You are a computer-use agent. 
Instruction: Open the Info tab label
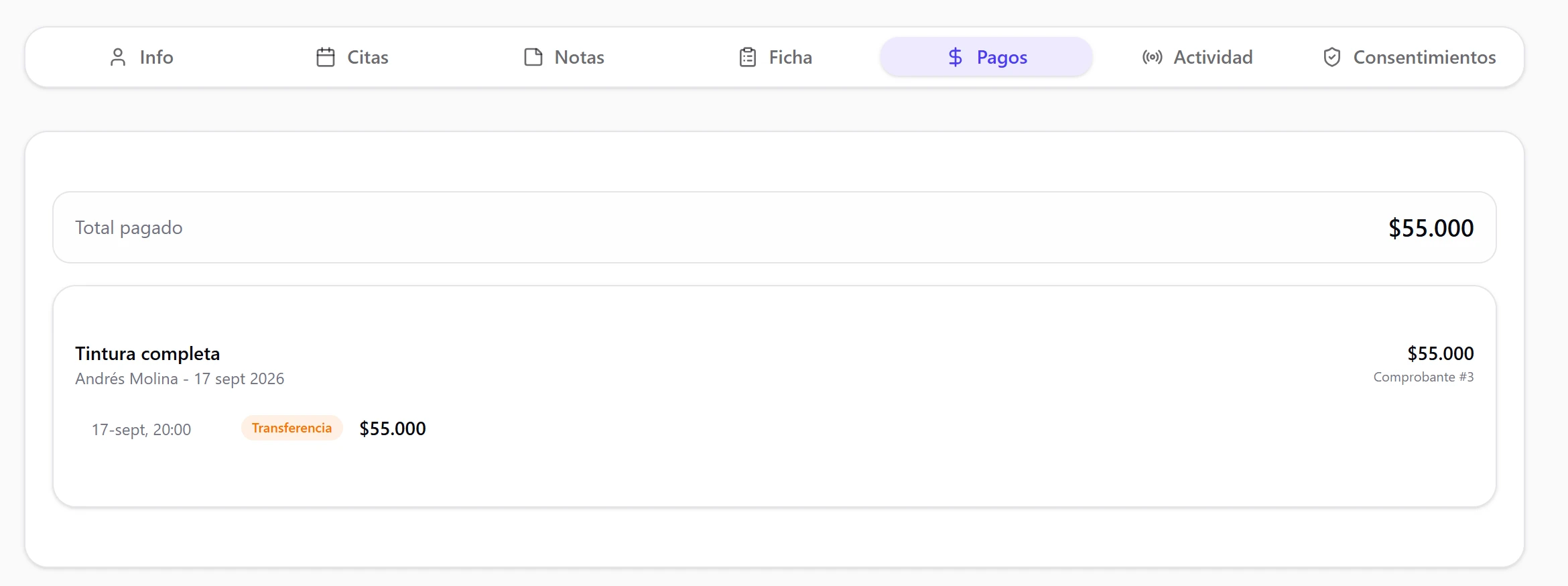point(157,57)
